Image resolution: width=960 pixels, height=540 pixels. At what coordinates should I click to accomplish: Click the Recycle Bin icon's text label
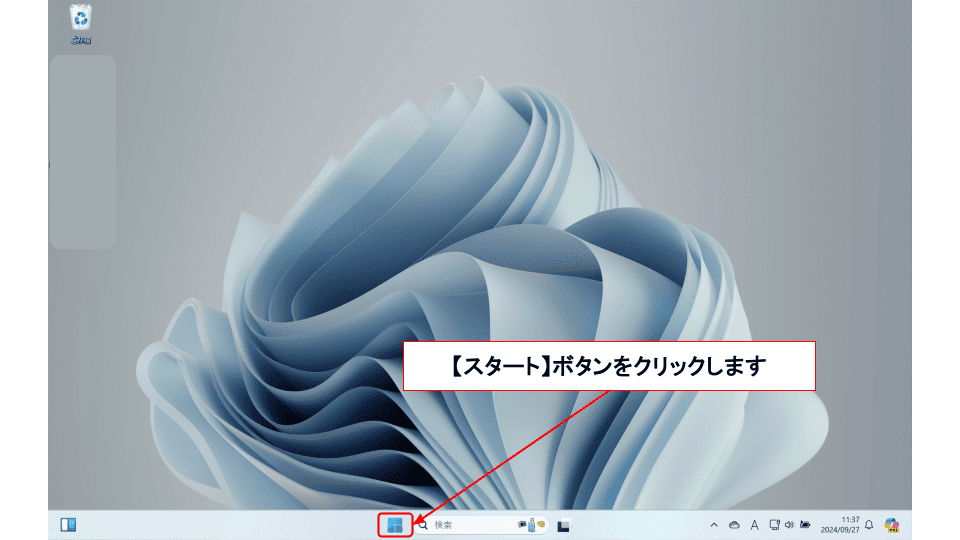(81, 41)
